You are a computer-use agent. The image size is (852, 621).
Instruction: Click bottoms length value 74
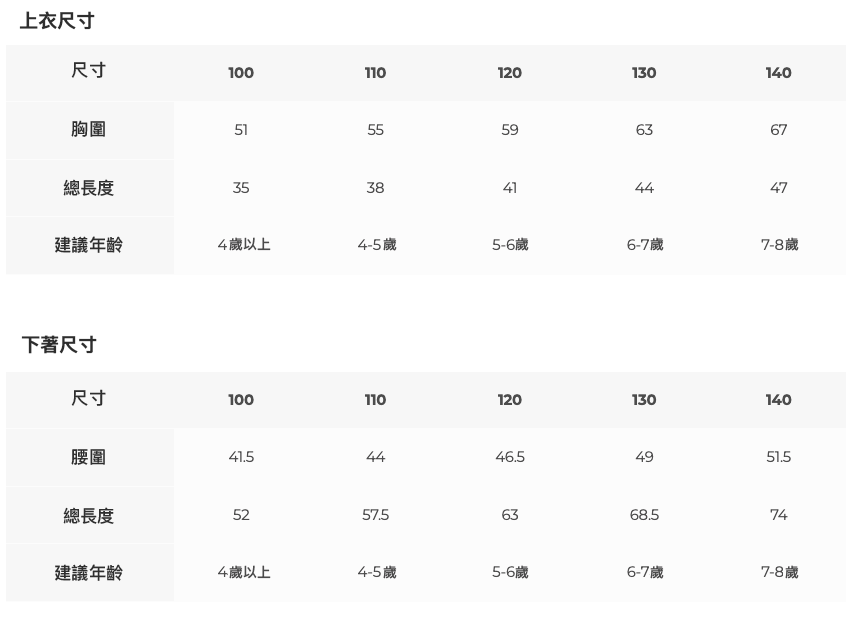(778, 515)
